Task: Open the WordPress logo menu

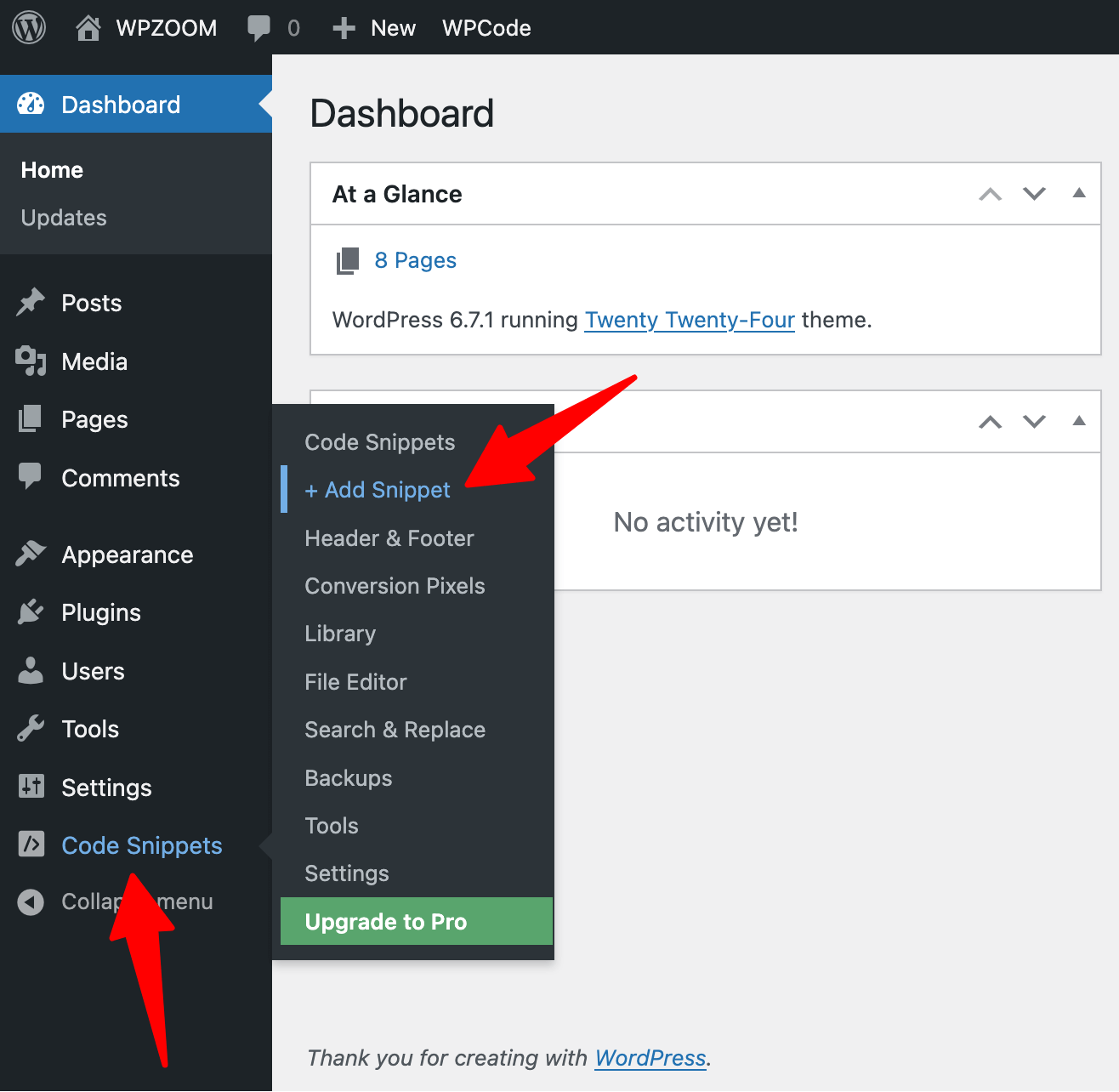Action: 28,26
